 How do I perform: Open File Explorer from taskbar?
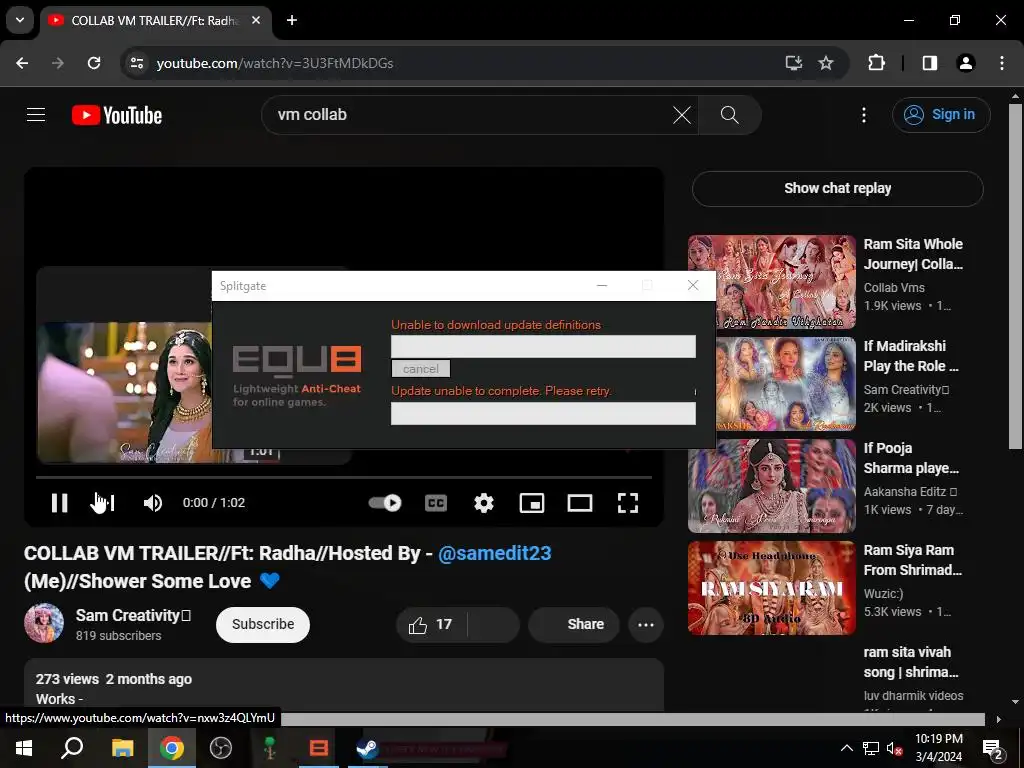pyautogui.click(x=122, y=748)
